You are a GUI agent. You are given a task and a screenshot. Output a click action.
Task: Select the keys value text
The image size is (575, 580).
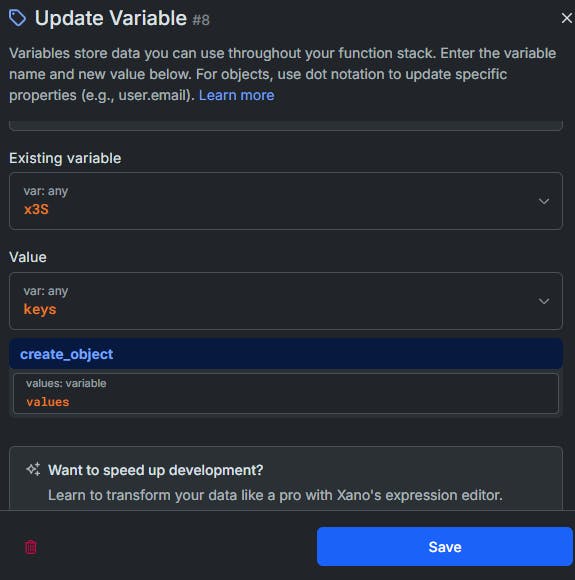[40, 309]
